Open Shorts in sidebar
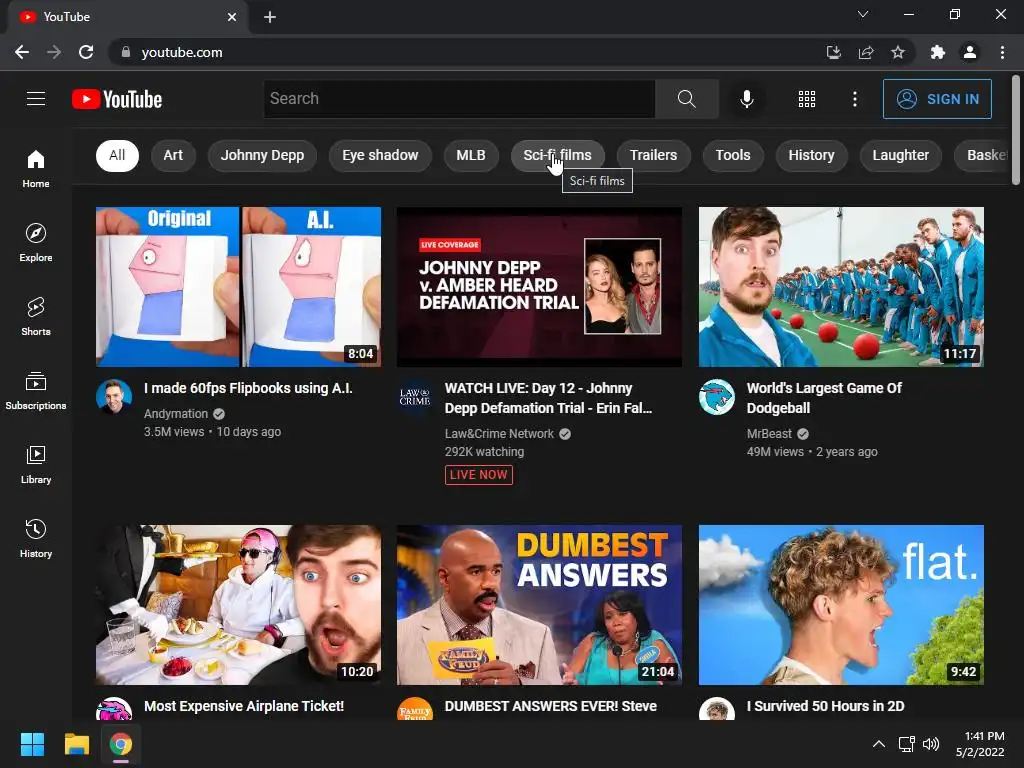 (x=36, y=316)
